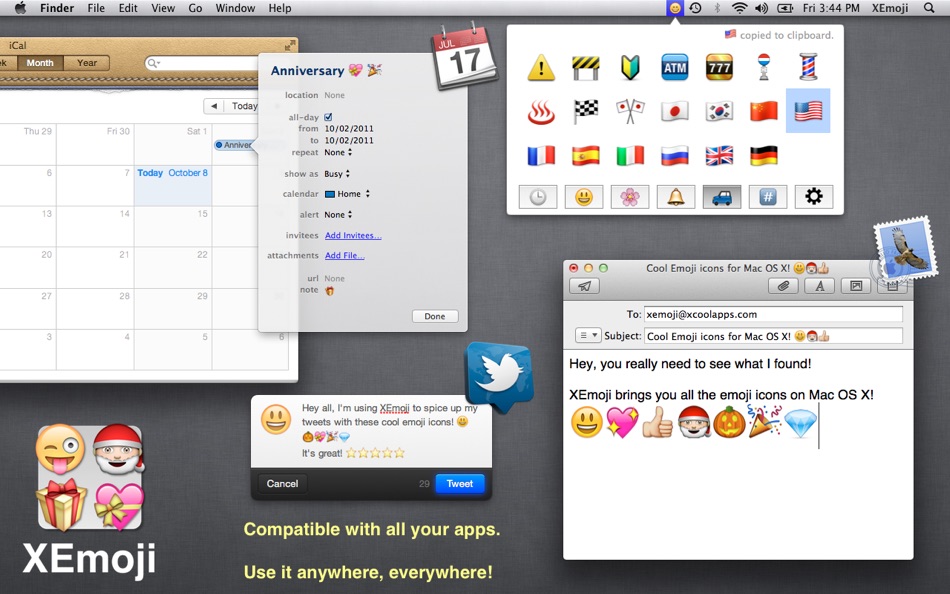The image size is (950, 594).
Task: Click the iCal Today button
Action: (x=242, y=106)
